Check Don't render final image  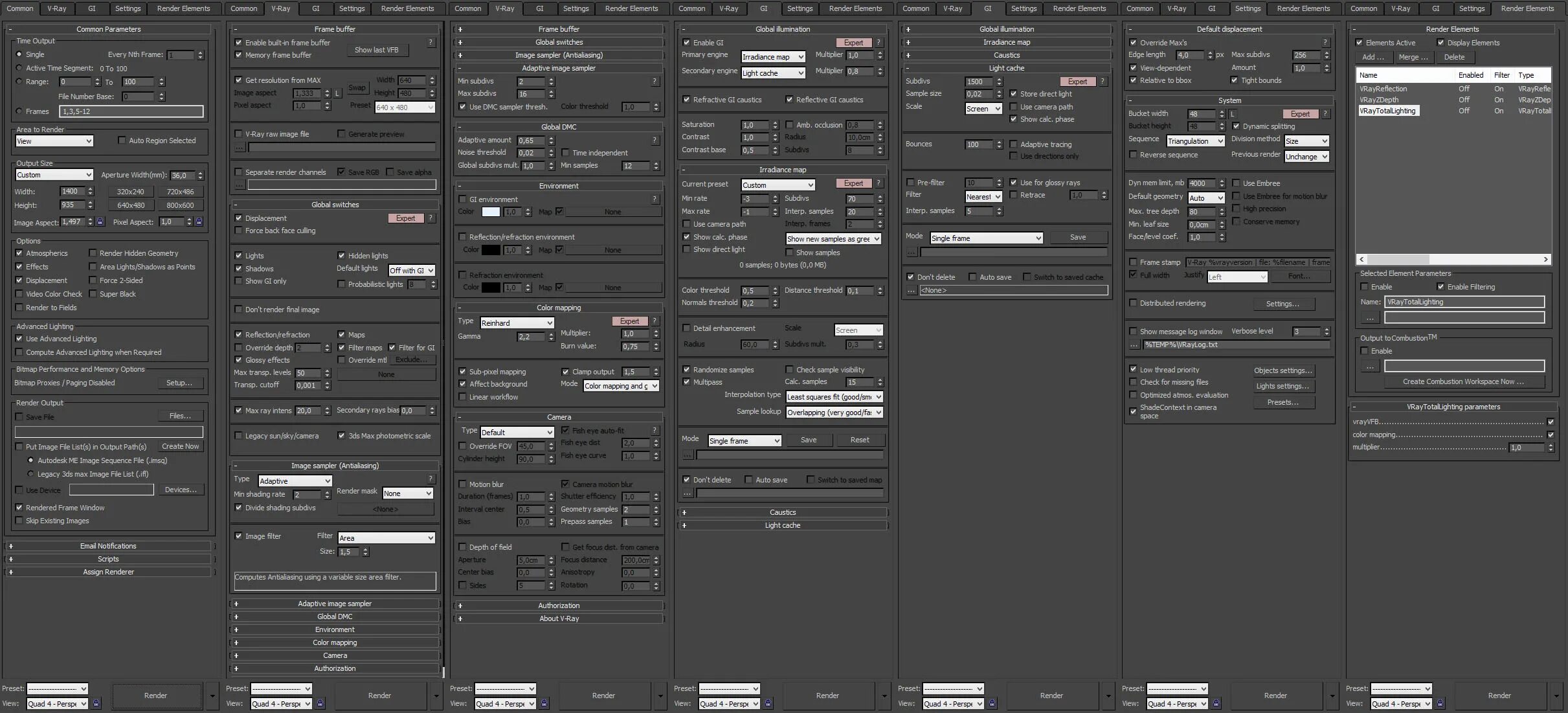pos(239,310)
